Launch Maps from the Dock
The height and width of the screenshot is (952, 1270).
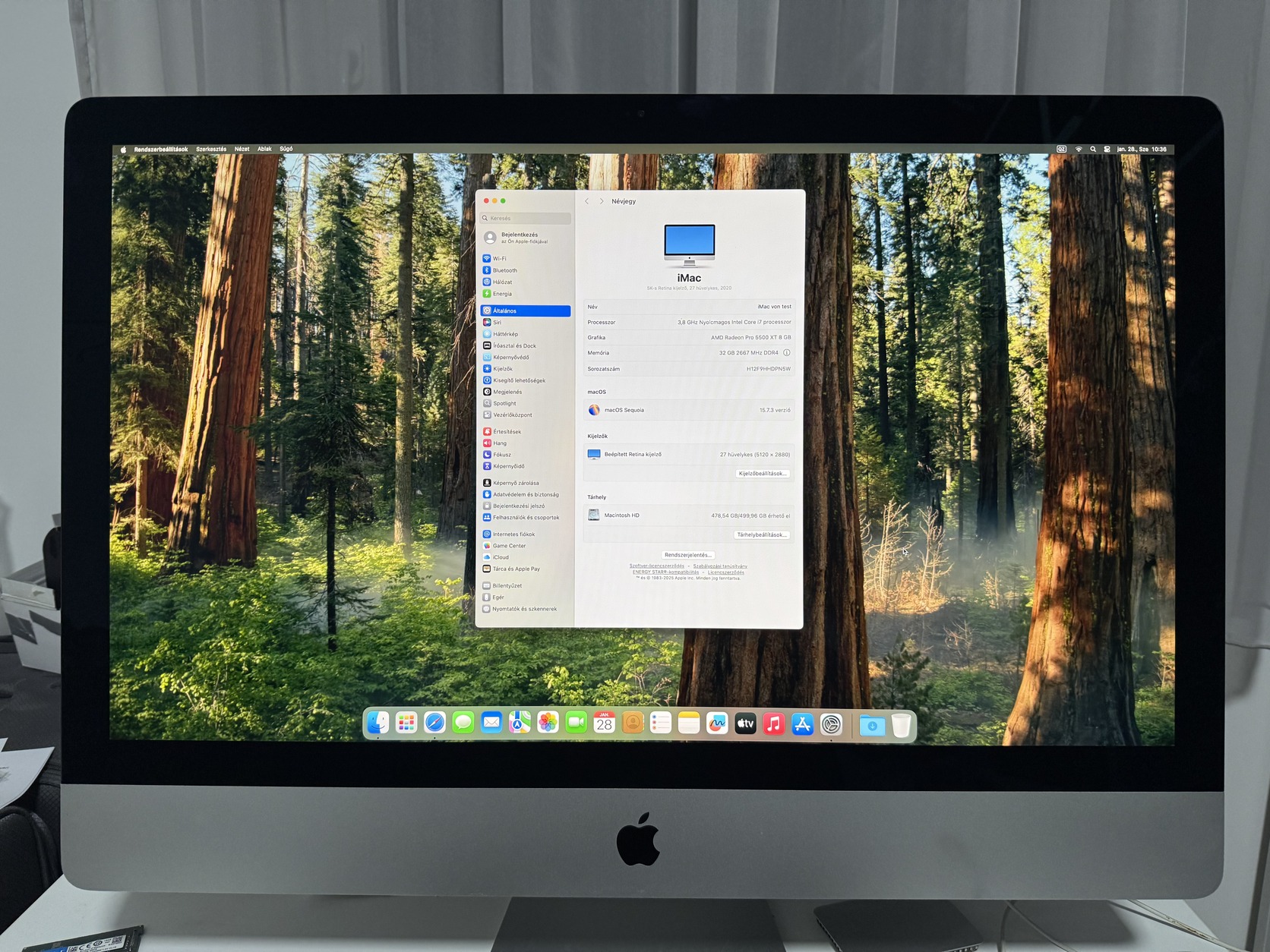pos(520,723)
